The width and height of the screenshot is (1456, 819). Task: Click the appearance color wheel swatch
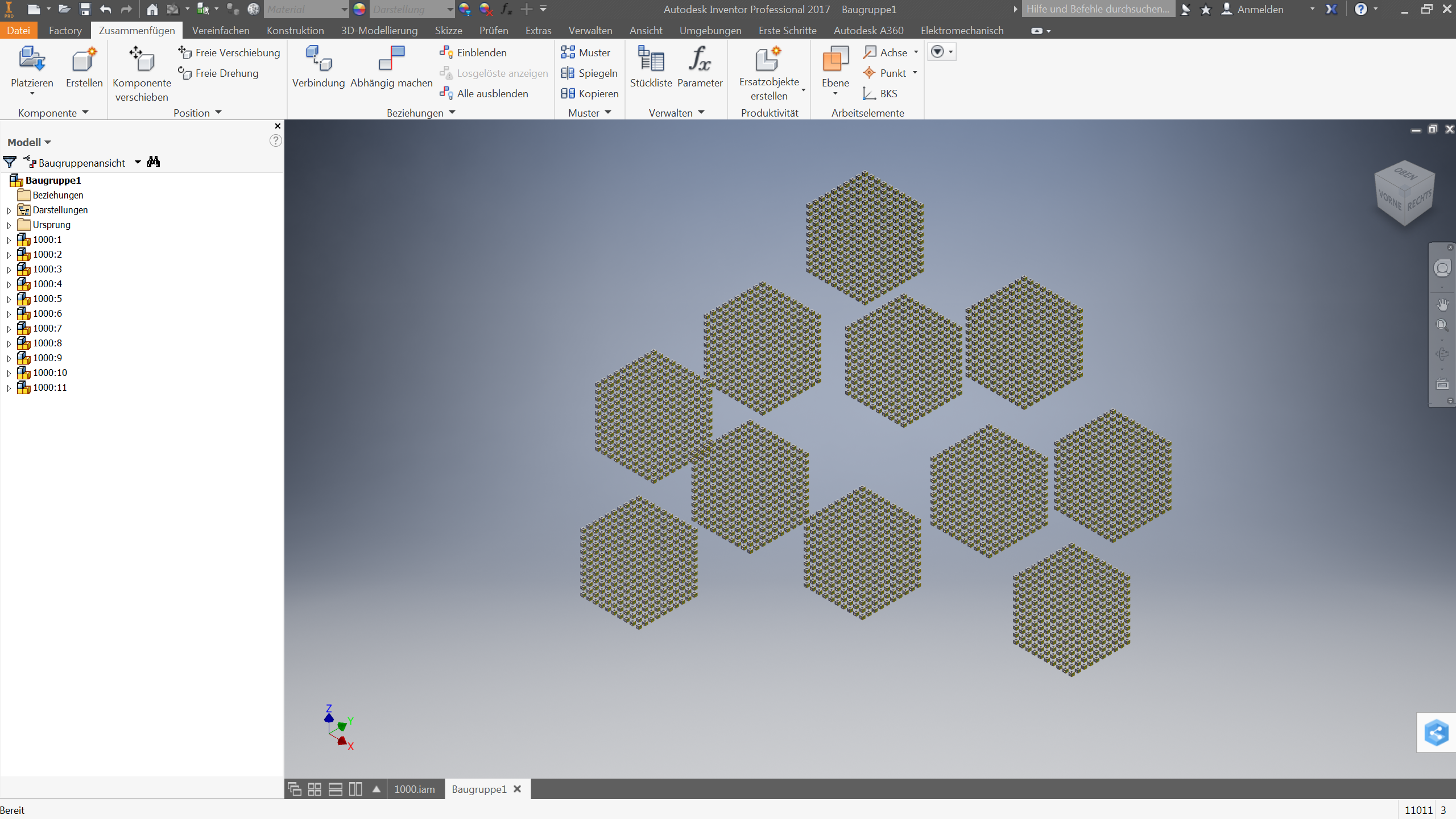[359, 9]
